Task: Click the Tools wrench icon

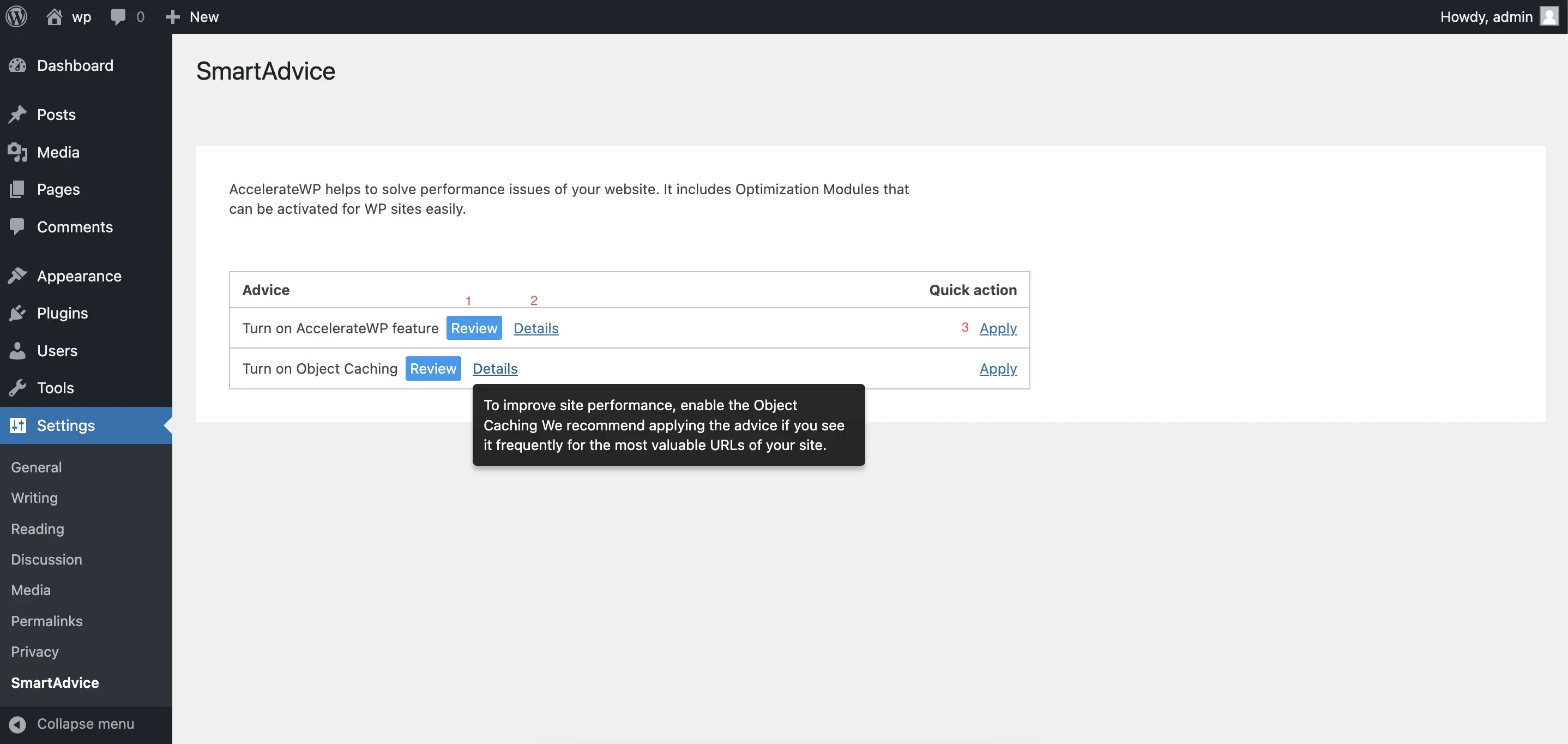Action: coord(17,388)
